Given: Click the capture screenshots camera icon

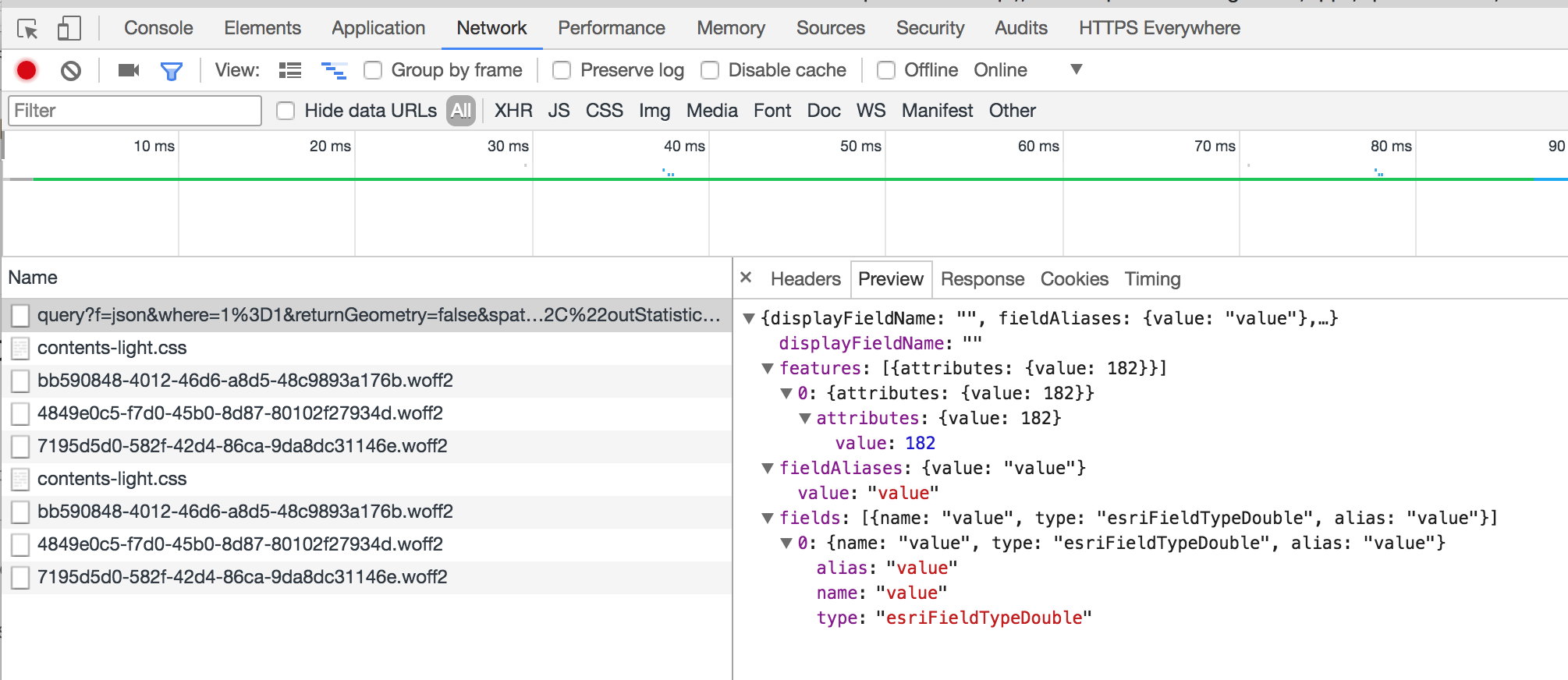Looking at the screenshot, I should tap(128, 70).
